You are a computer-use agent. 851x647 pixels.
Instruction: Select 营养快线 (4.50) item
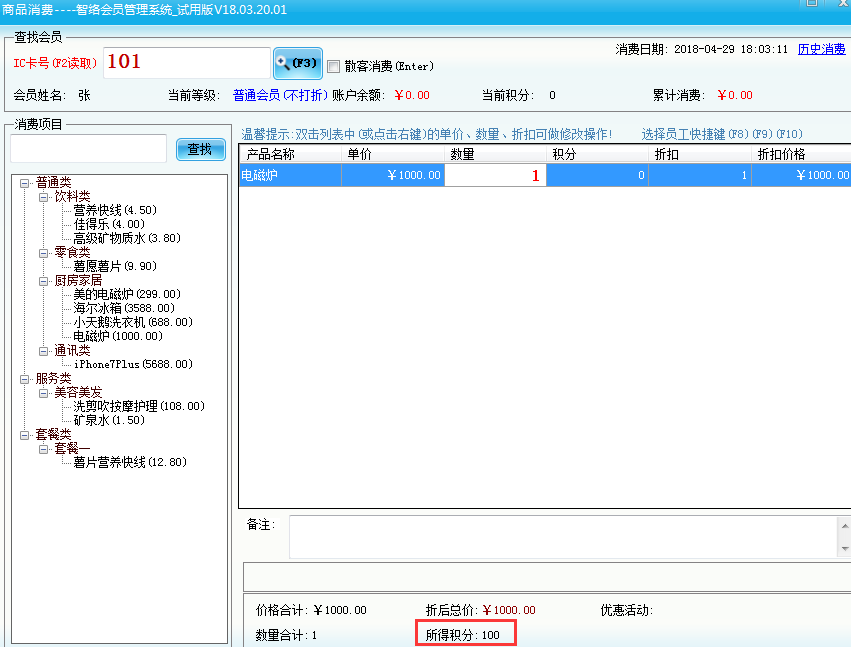[115, 210]
